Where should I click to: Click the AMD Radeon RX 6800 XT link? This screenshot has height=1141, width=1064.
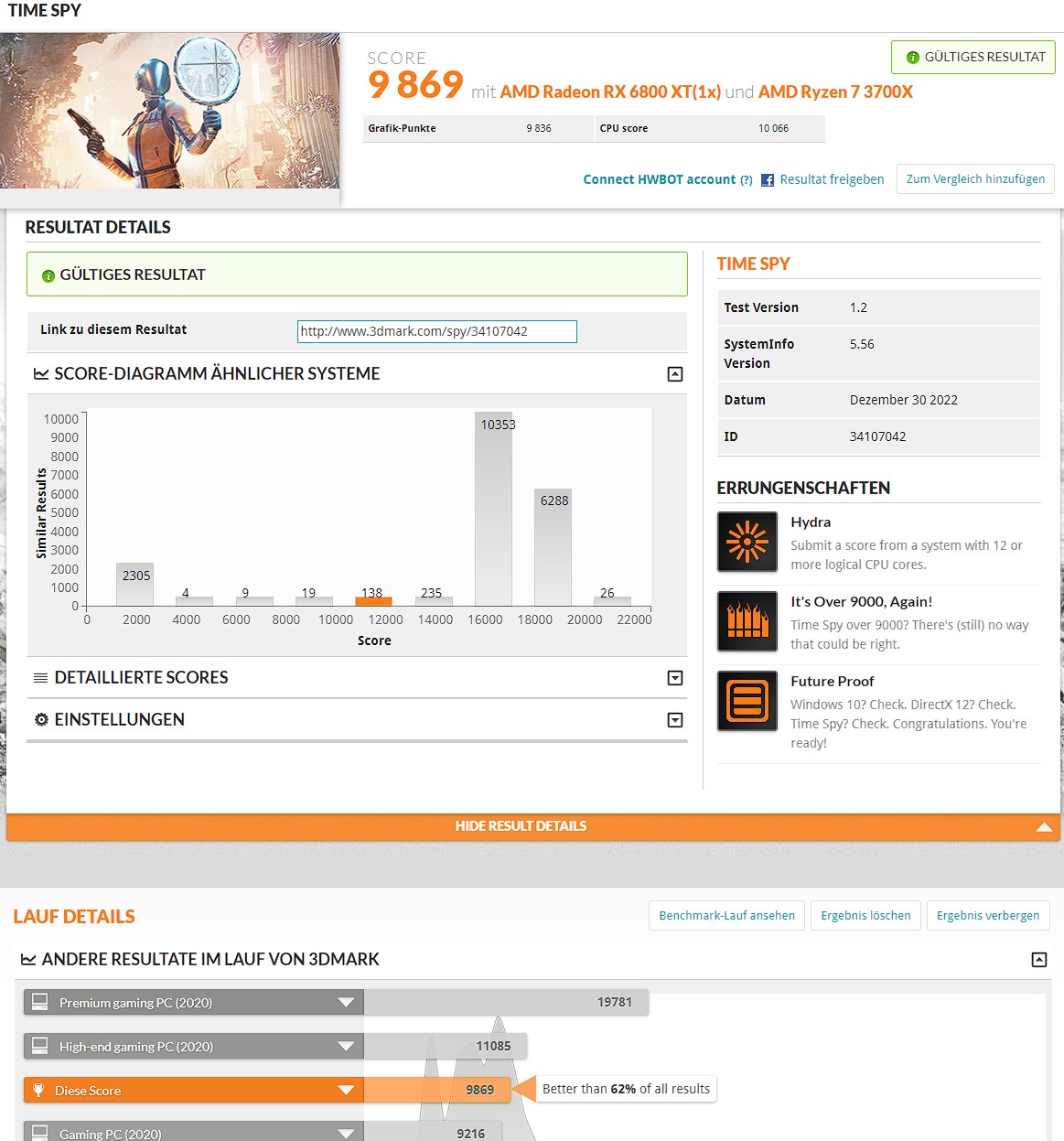610,92
